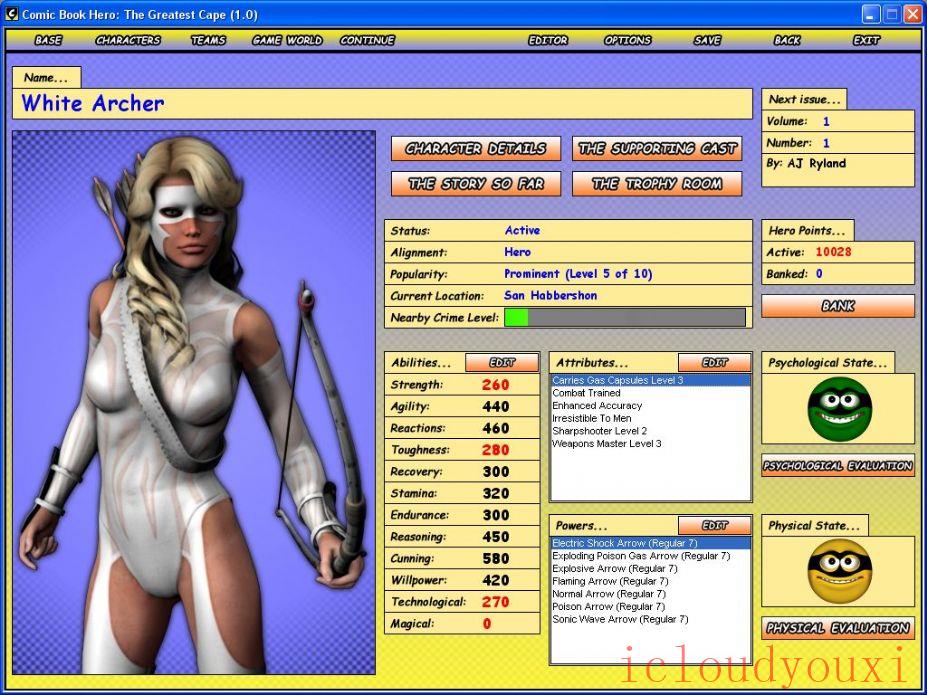Open PSYCHOLOGICAL EVALUATION

[x=838, y=466]
